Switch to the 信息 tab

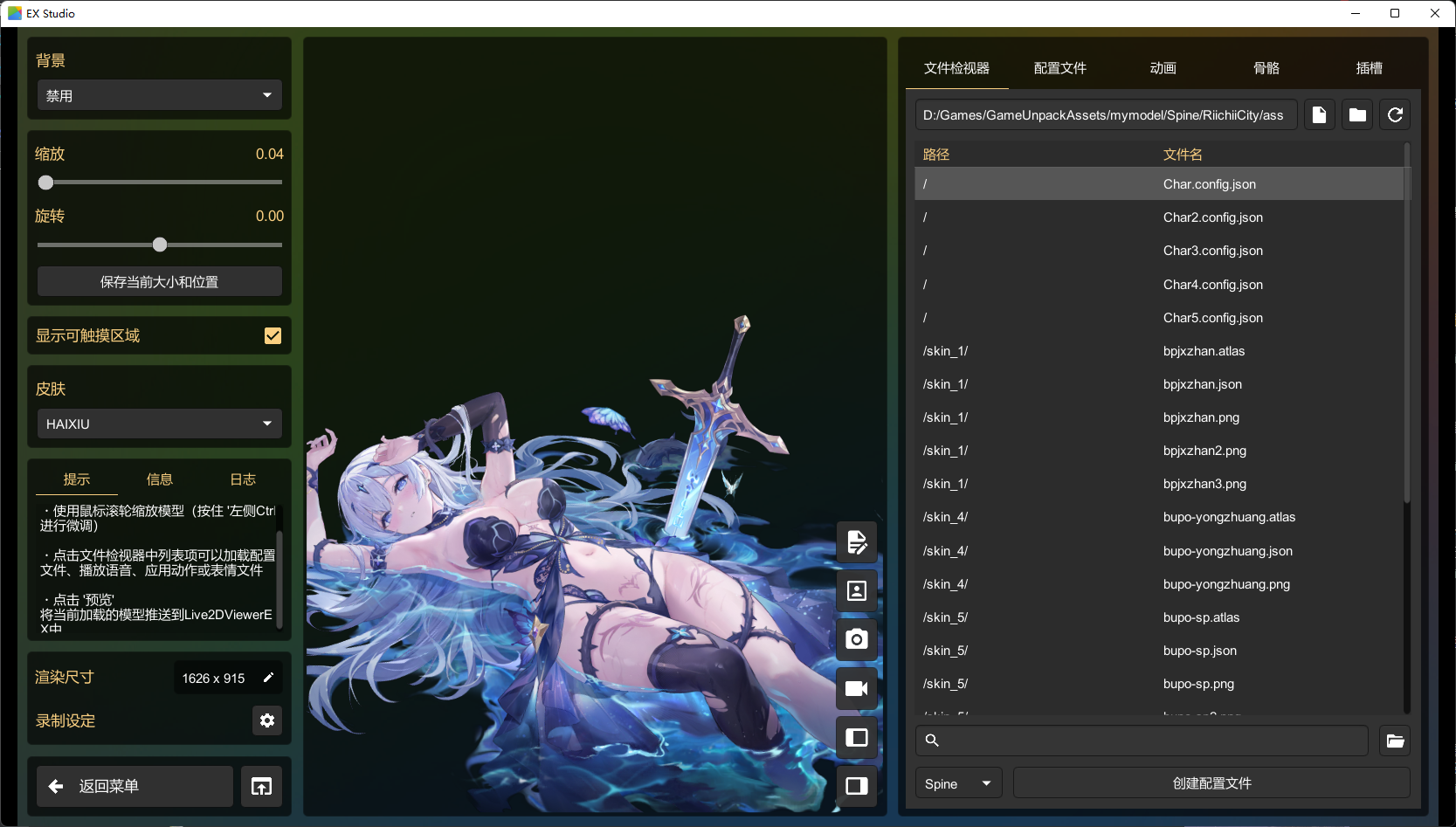[x=159, y=479]
